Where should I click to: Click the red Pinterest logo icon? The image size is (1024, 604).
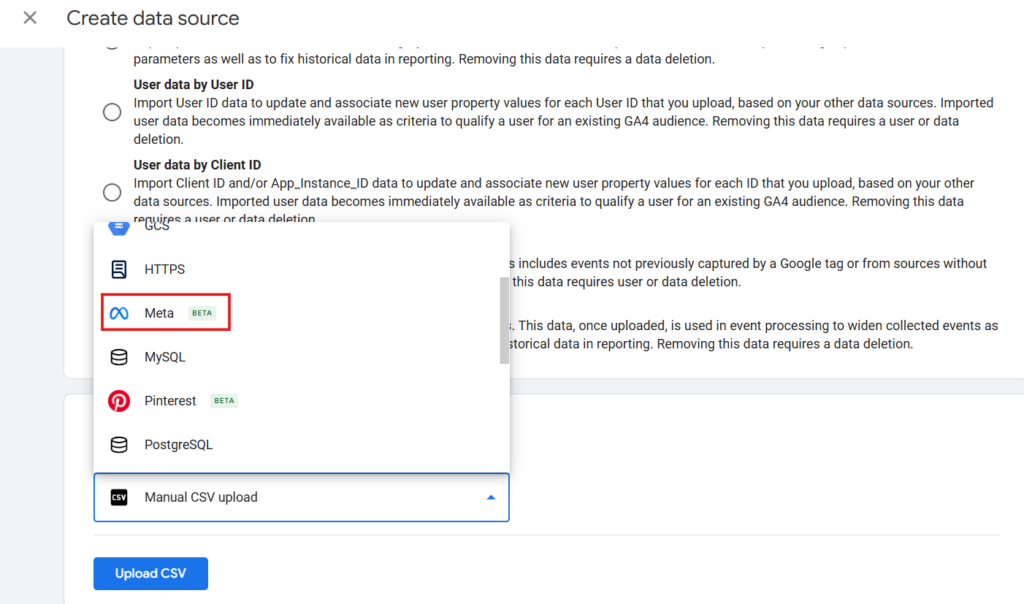(119, 401)
